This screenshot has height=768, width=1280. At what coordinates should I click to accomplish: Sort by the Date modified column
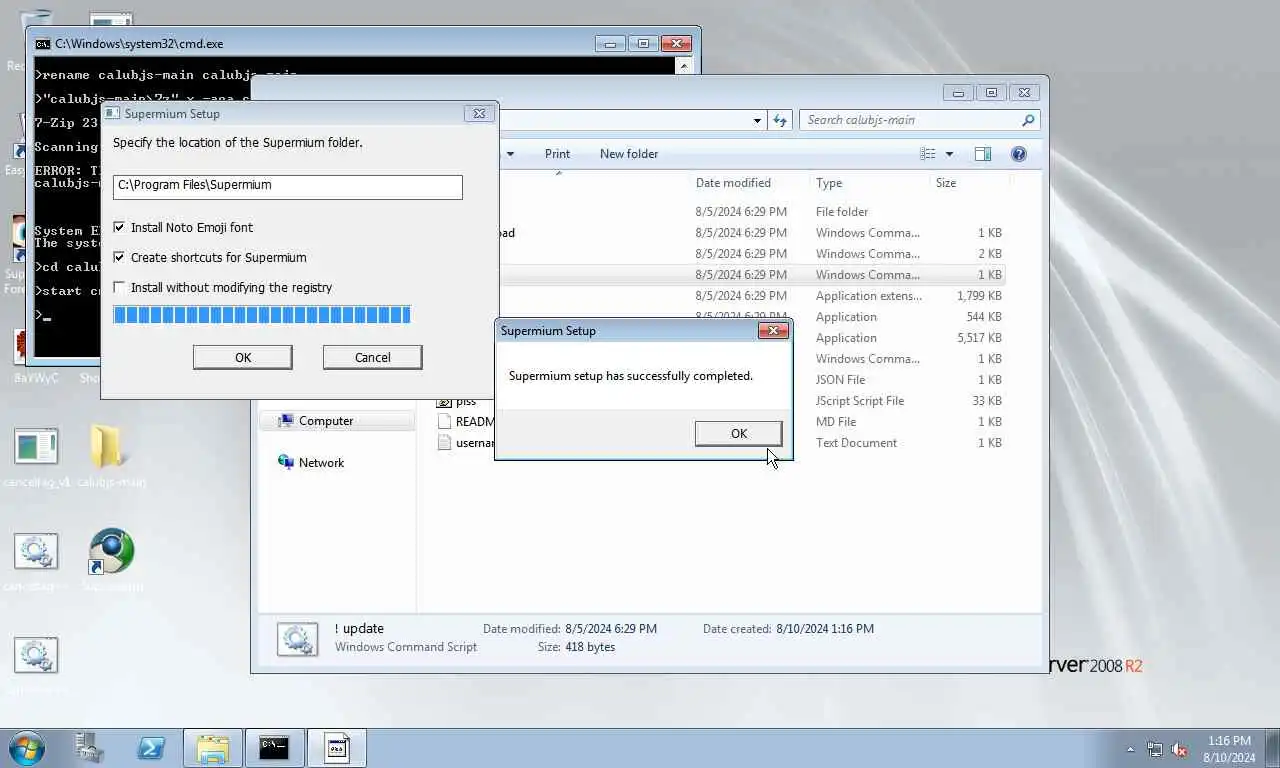point(733,183)
